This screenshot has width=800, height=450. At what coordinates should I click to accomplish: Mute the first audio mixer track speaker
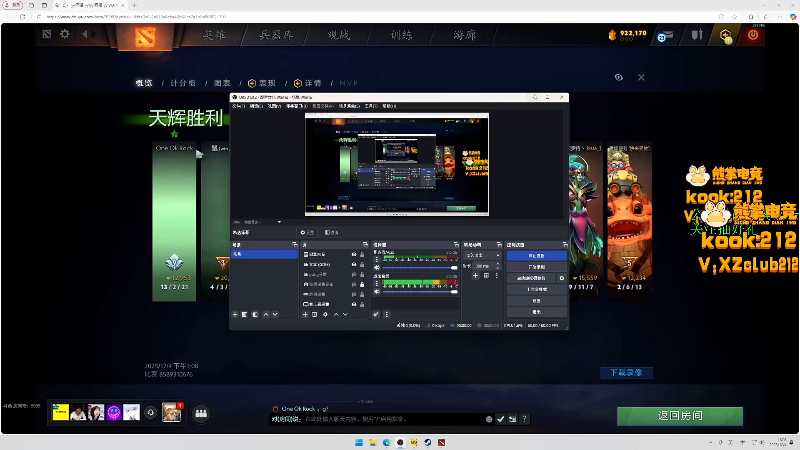377,267
